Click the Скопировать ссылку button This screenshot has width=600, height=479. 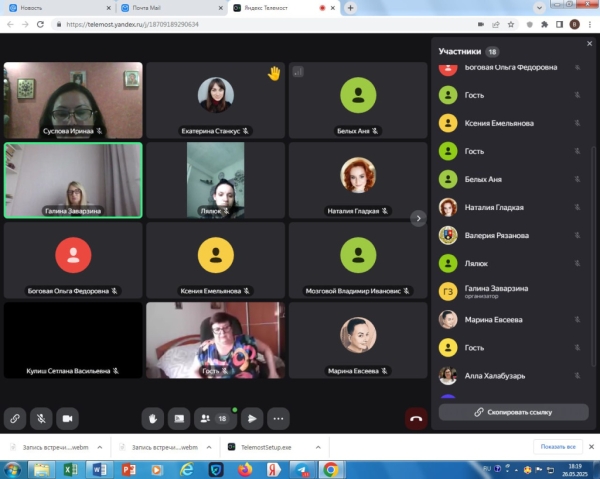pos(513,411)
